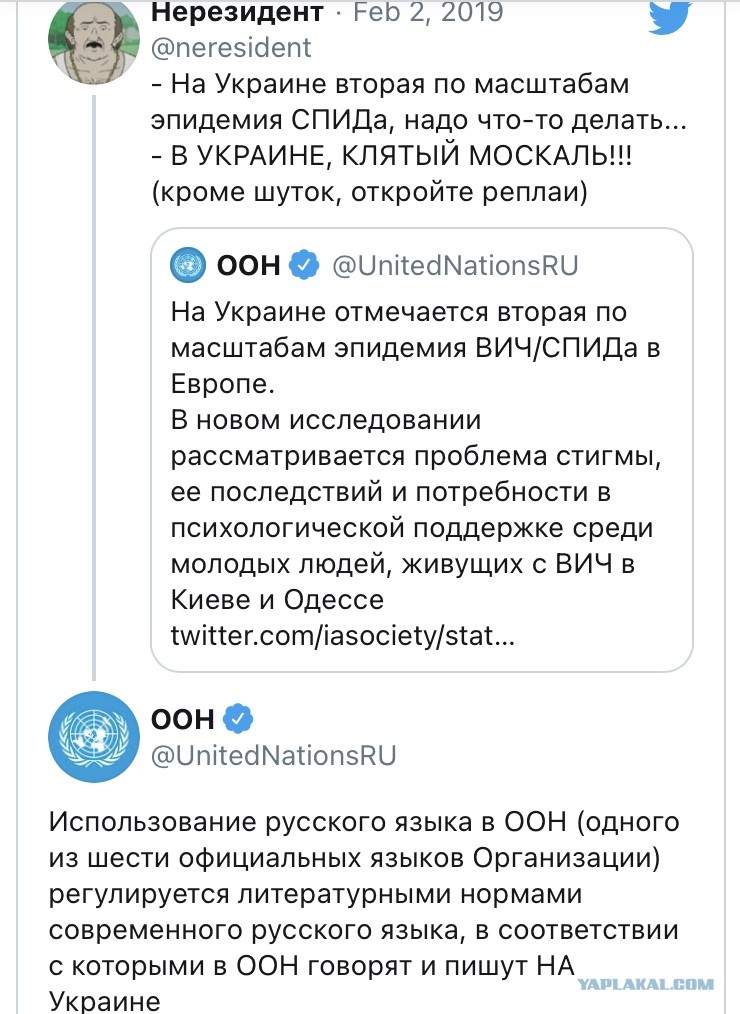Open the quoted ООН tweet card body
This screenshot has width=740, height=1014.
(x=422, y=450)
